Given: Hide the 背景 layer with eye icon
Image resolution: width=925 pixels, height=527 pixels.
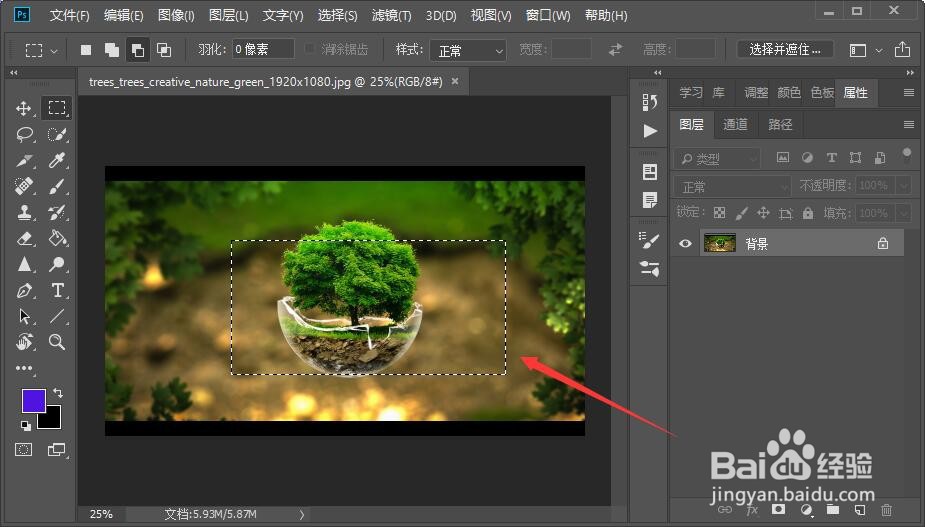Looking at the screenshot, I should 685,244.
